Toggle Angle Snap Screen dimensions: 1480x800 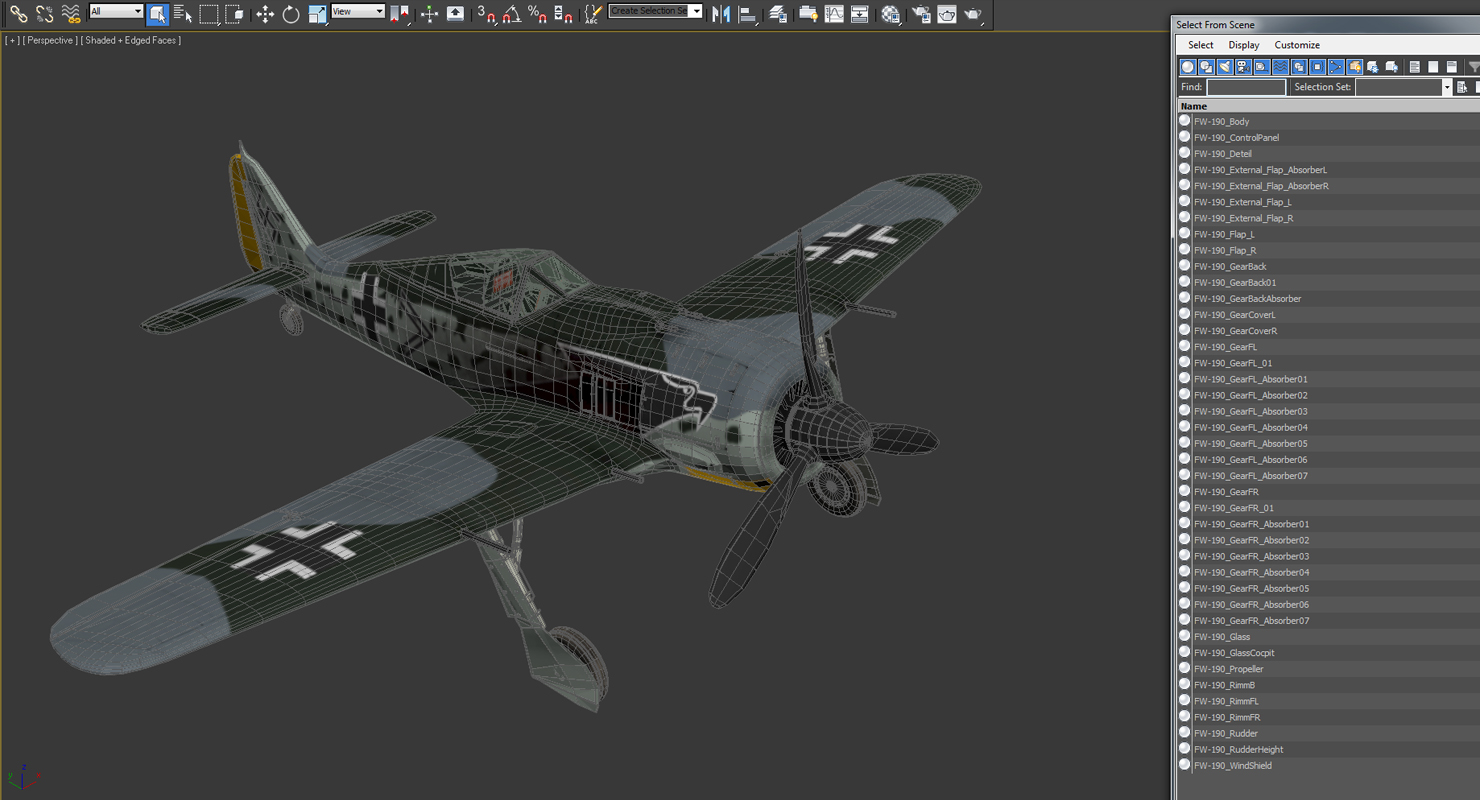tap(511, 14)
